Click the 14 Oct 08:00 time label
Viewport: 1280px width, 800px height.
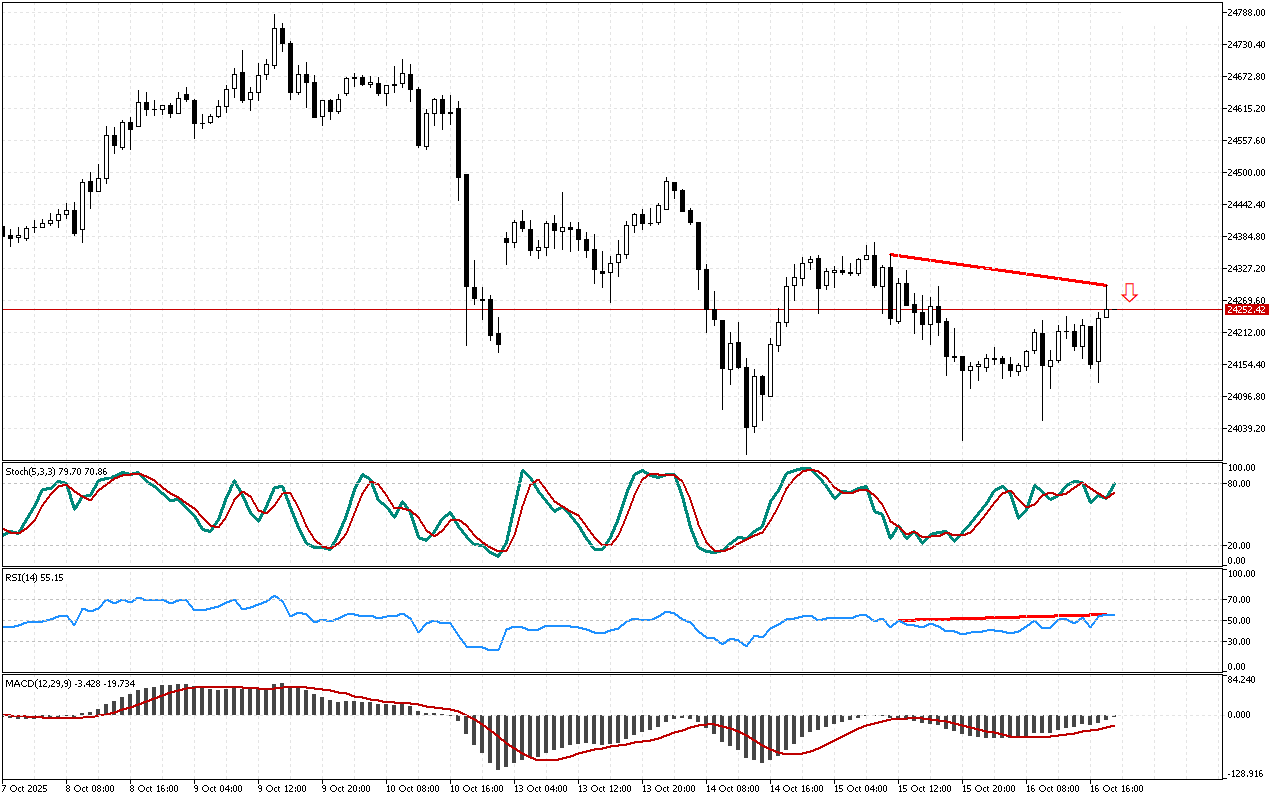(x=731, y=788)
